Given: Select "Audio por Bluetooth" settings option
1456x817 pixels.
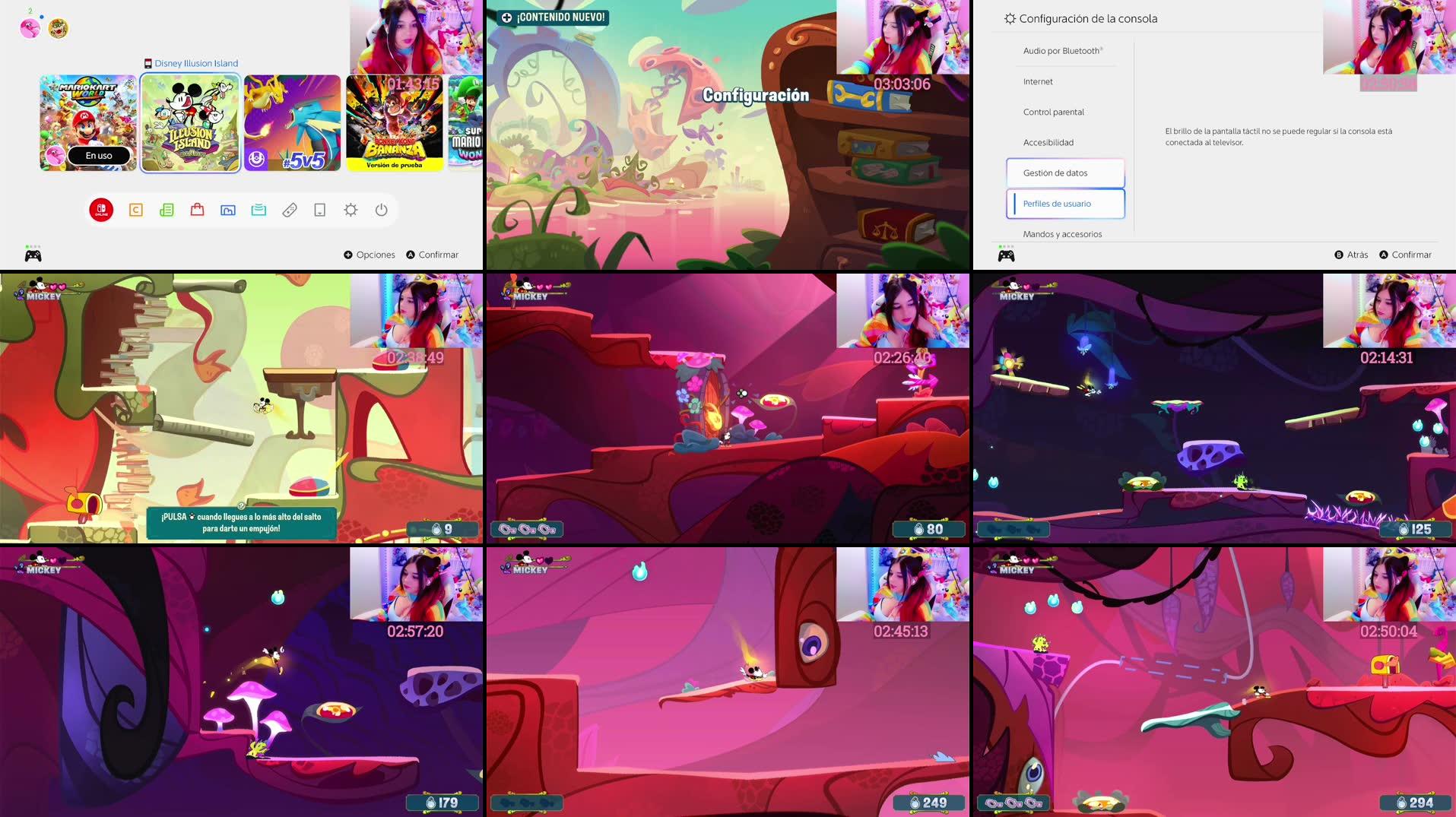Looking at the screenshot, I should [1061, 51].
